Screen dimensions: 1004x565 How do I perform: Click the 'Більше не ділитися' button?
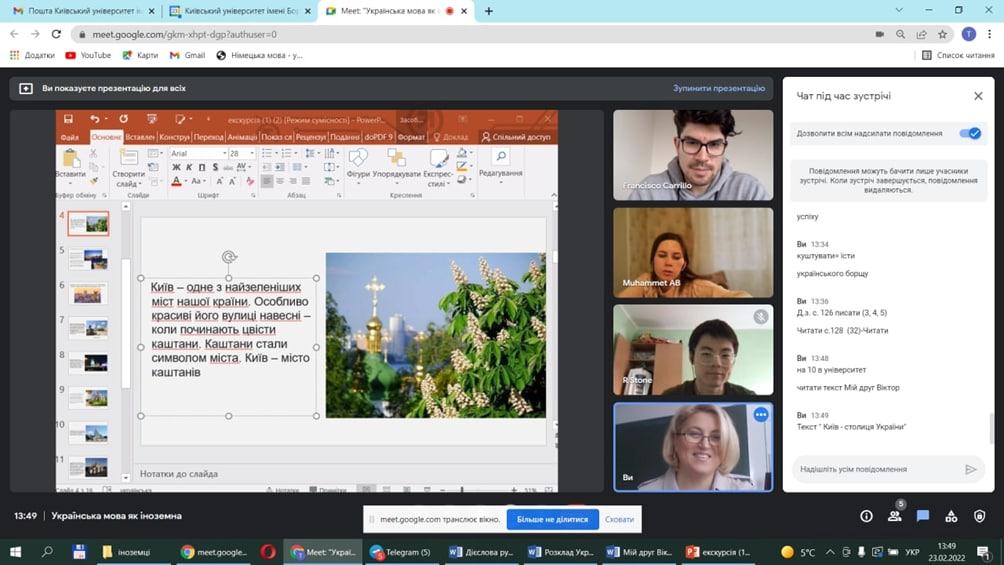(552, 519)
